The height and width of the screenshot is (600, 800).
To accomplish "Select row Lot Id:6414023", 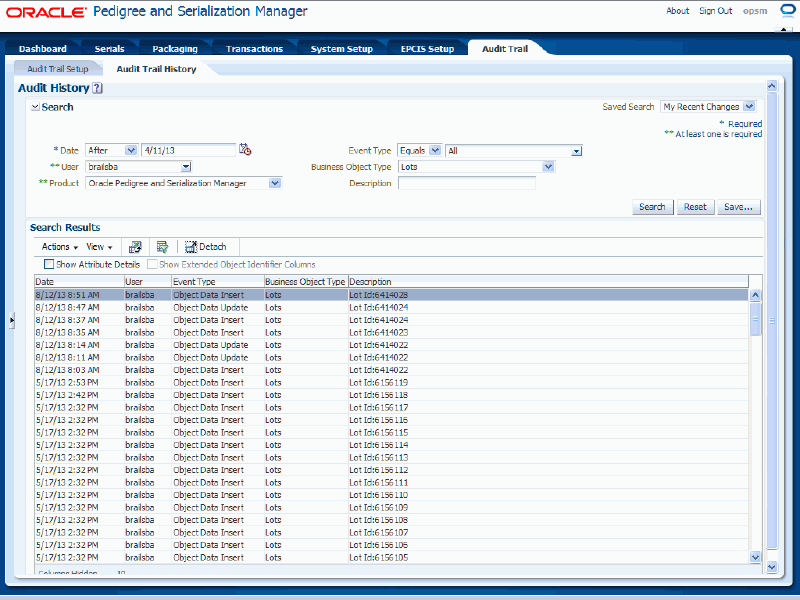I will (391, 333).
